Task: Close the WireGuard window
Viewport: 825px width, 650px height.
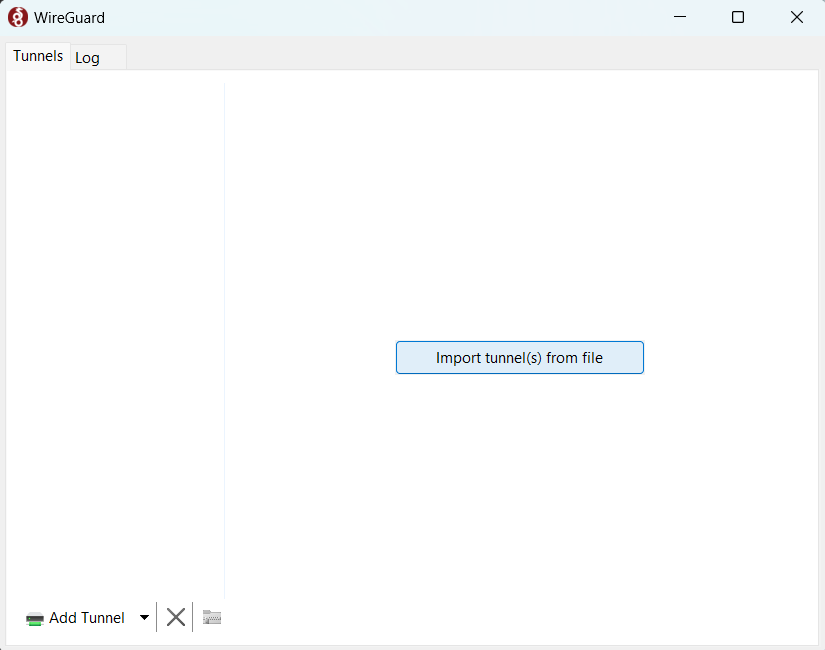Action: (x=797, y=17)
